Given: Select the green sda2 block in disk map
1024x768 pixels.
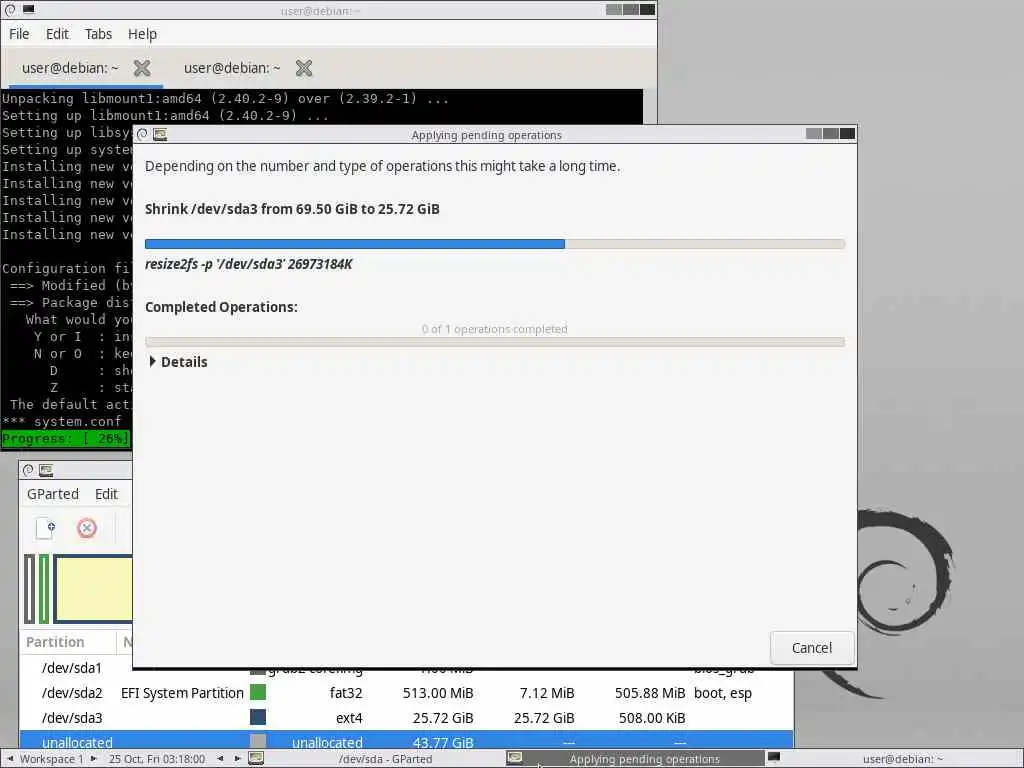Looking at the screenshot, I should 44,588.
